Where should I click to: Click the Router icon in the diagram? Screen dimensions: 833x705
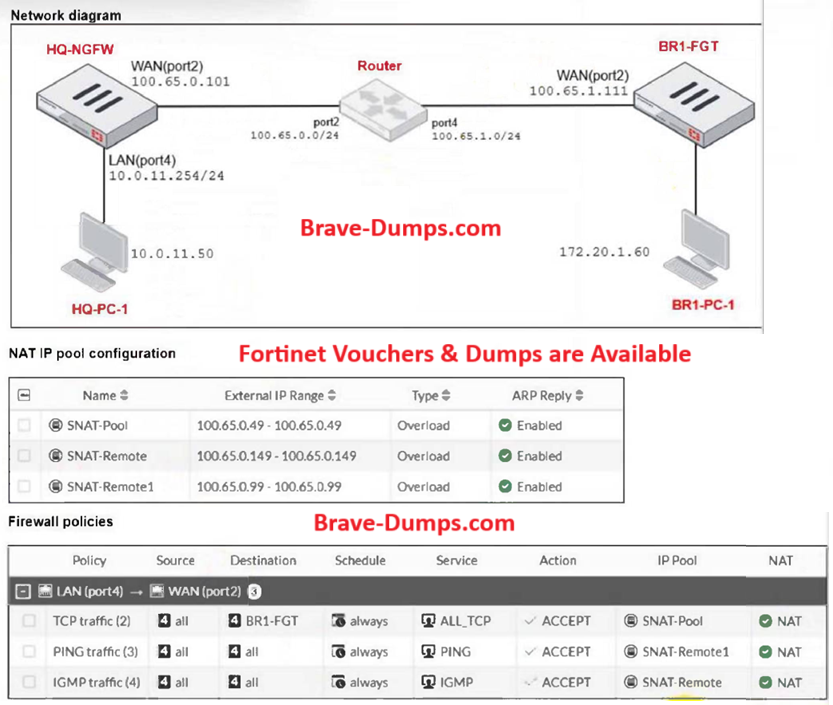(379, 106)
